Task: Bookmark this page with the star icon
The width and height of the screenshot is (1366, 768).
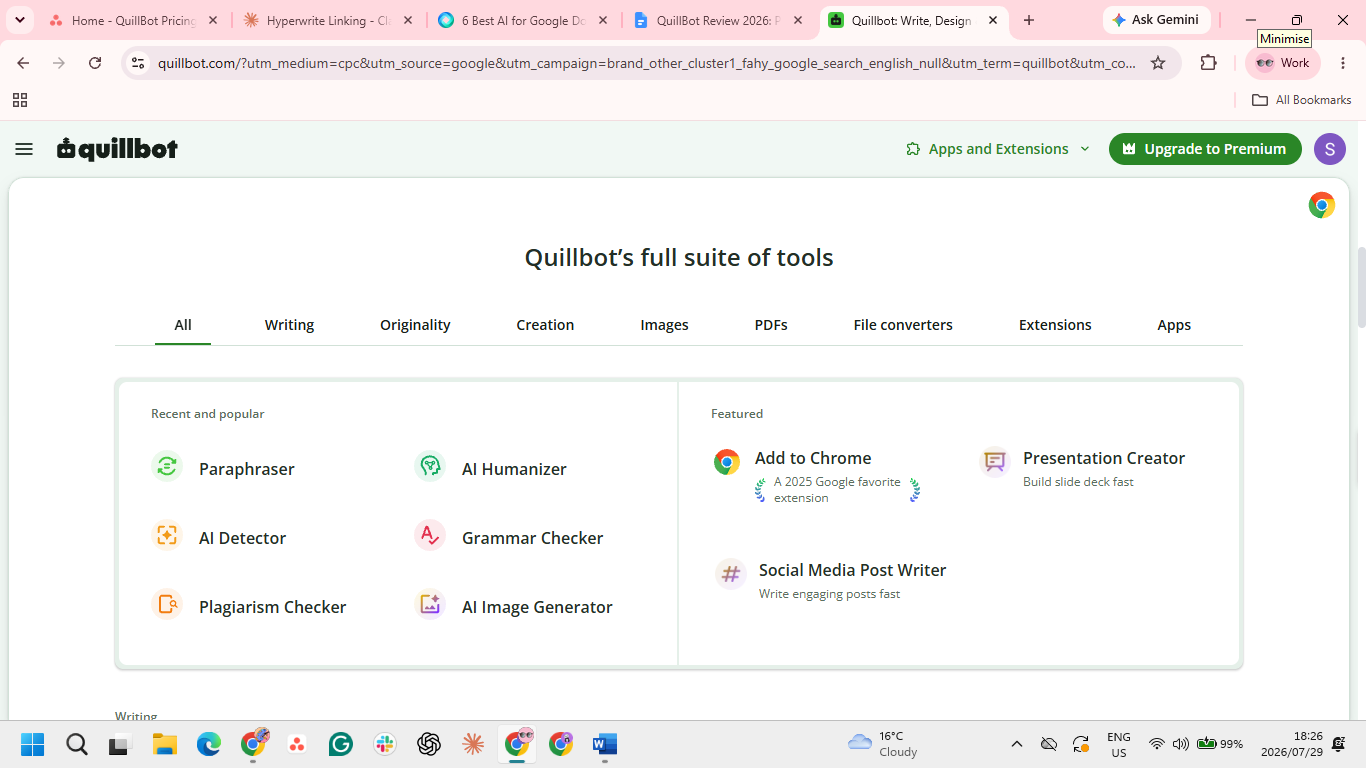Action: click(1158, 63)
